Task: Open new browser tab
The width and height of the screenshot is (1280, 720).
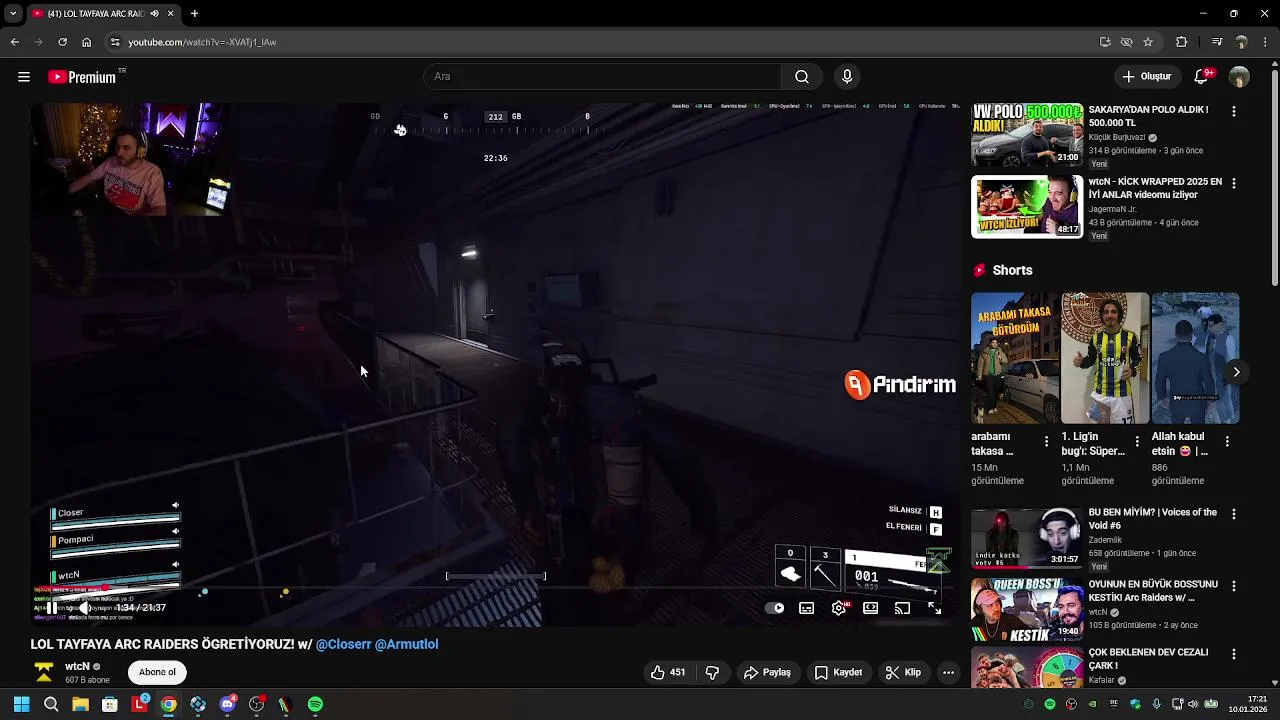Action: 194,14
